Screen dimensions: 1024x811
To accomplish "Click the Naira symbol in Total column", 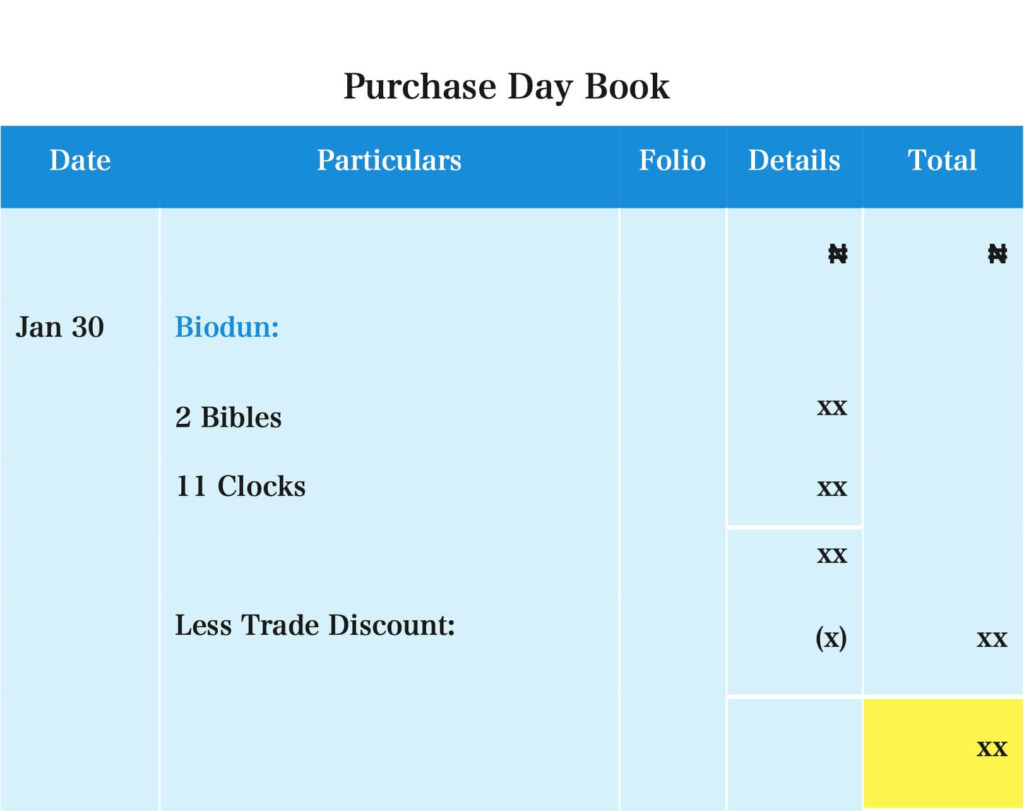I will (x=997, y=254).
